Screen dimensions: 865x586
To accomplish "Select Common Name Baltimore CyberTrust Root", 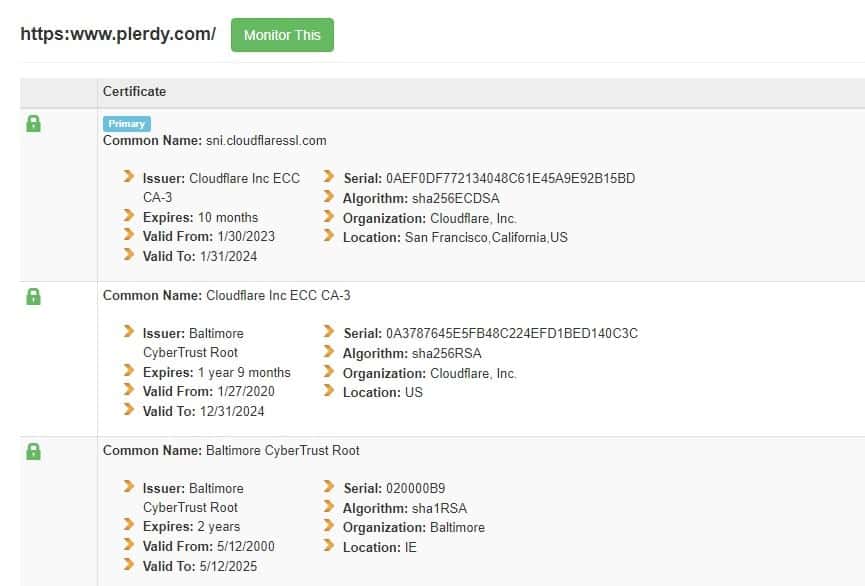I will click(x=231, y=451).
